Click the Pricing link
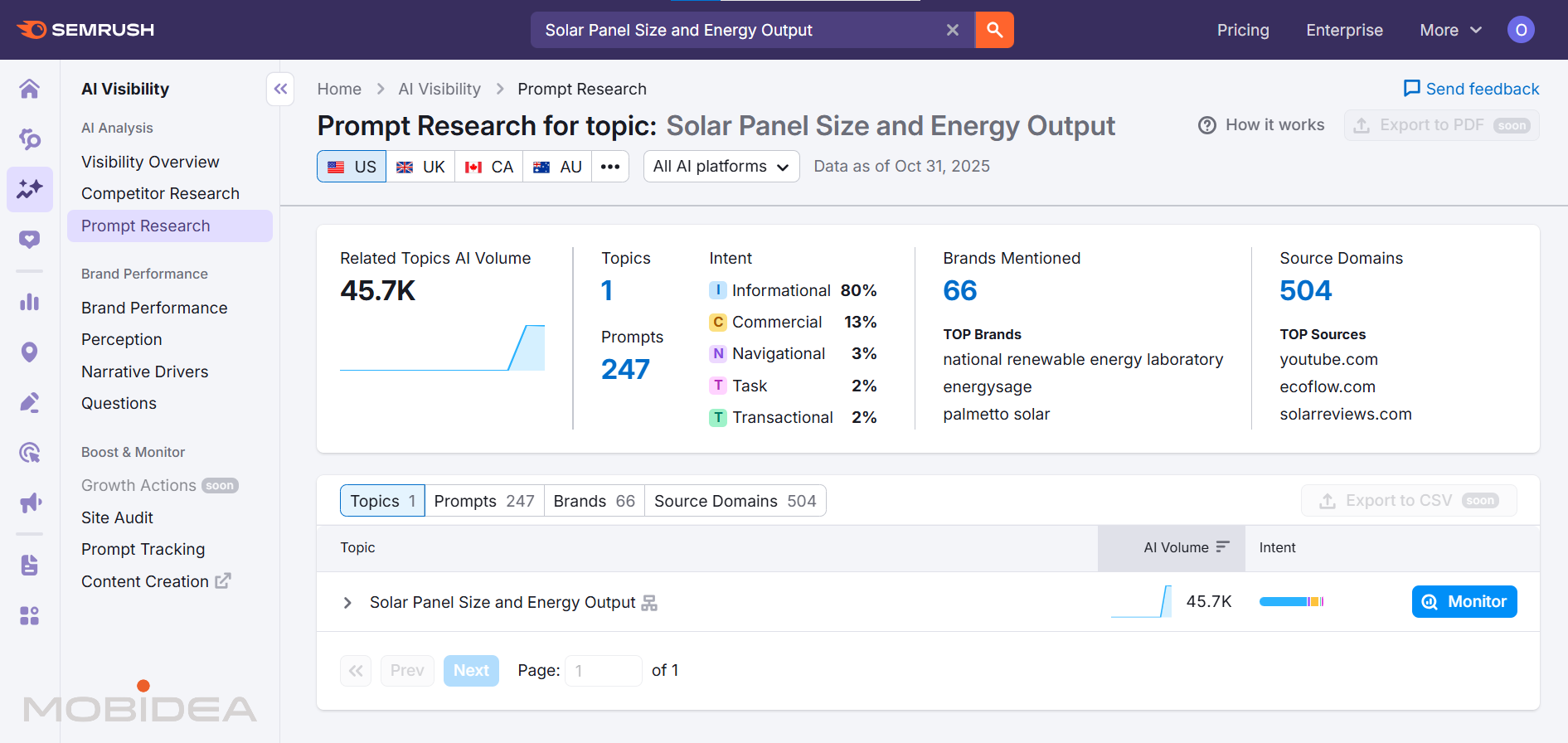Viewport: 1568px width, 743px height. (x=1243, y=30)
